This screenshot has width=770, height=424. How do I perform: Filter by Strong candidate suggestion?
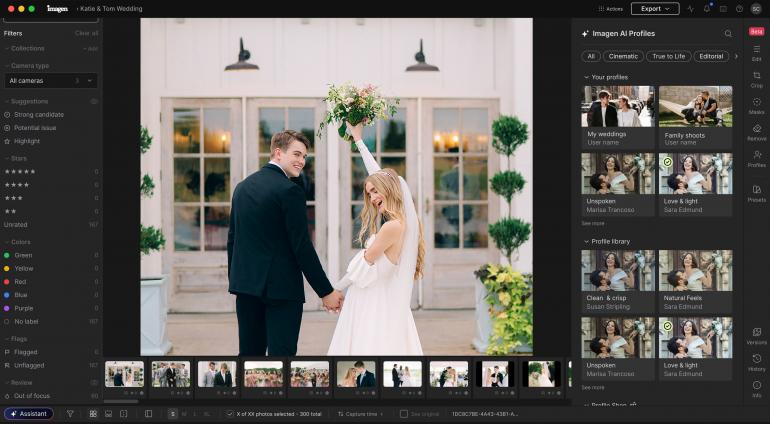[34, 114]
